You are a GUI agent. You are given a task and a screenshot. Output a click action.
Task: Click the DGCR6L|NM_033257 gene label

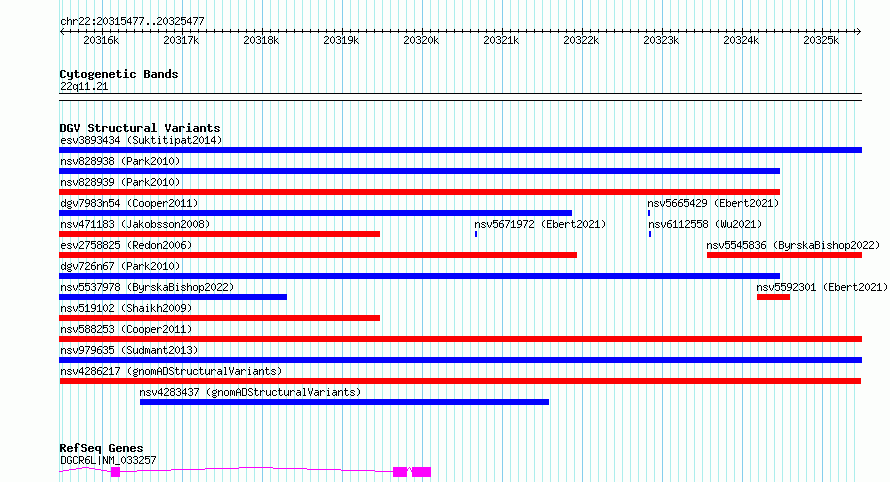pyautogui.click(x=108, y=460)
